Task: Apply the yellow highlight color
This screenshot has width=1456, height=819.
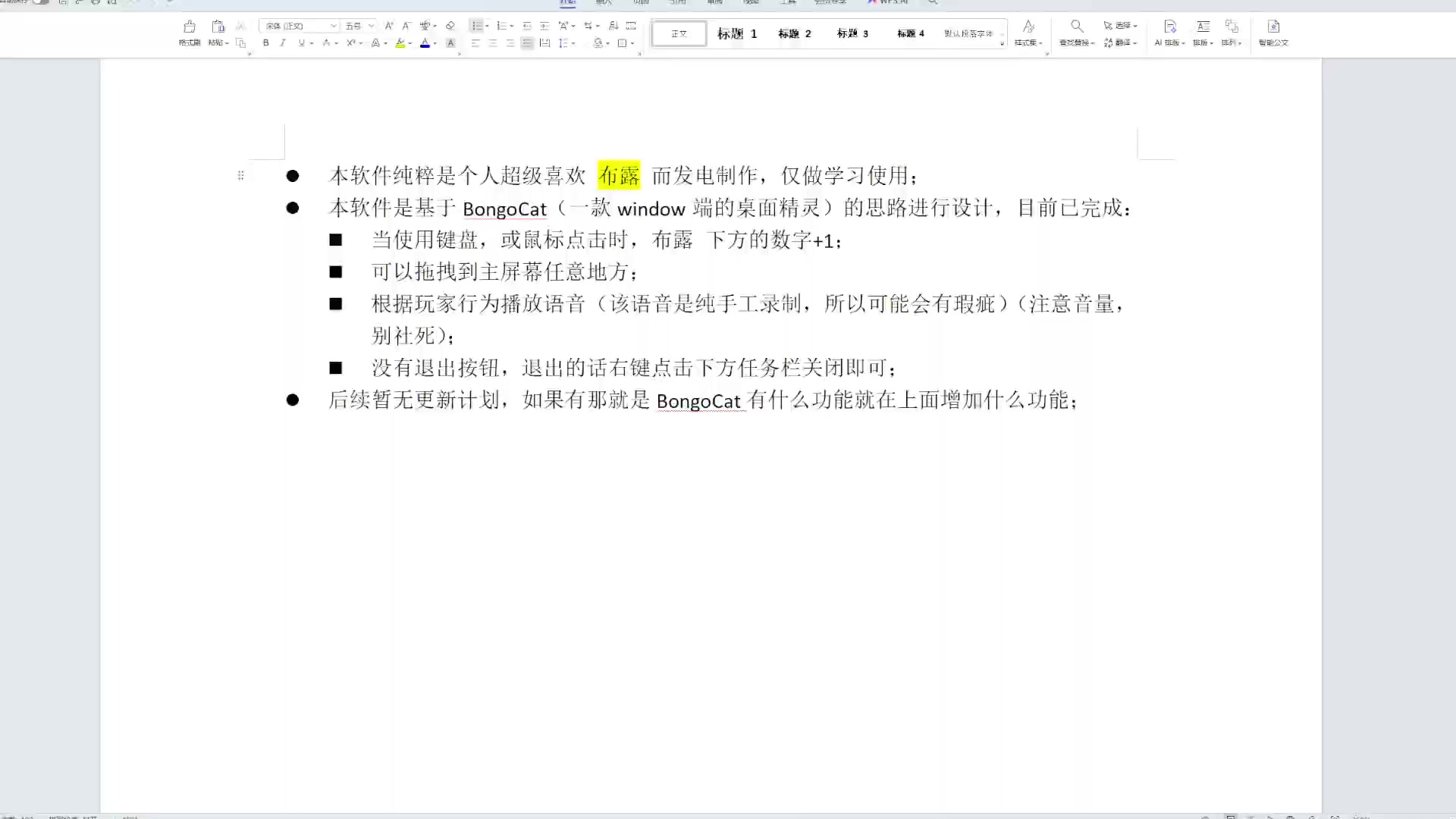Action: (x=400, y=43)
